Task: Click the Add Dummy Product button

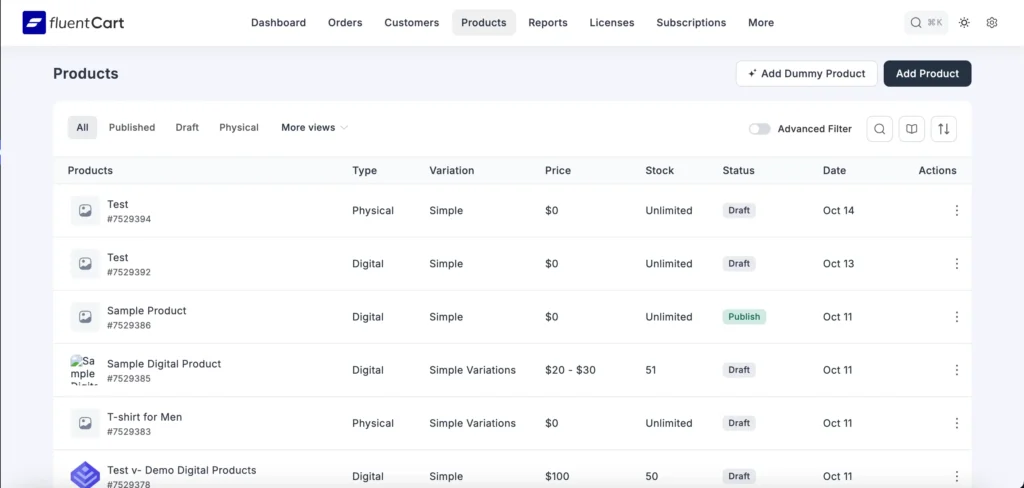Action: 806,74
